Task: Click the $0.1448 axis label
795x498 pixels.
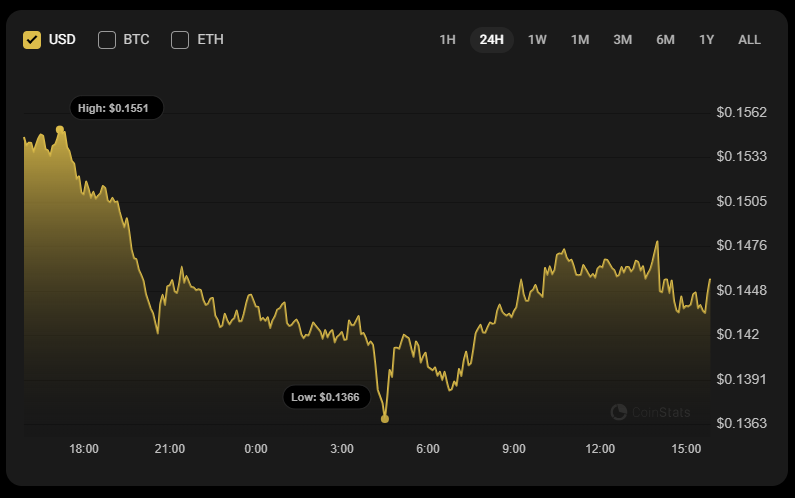Action: 741,290
